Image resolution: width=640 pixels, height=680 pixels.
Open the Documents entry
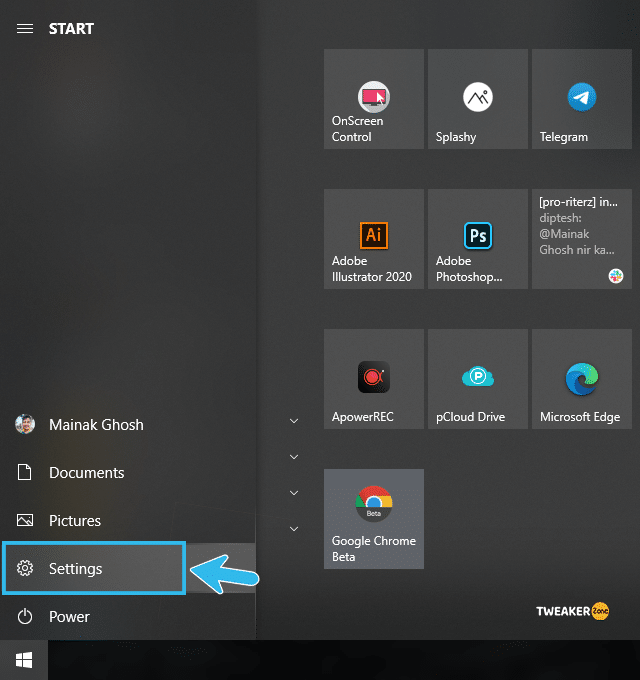pos(128,472)
